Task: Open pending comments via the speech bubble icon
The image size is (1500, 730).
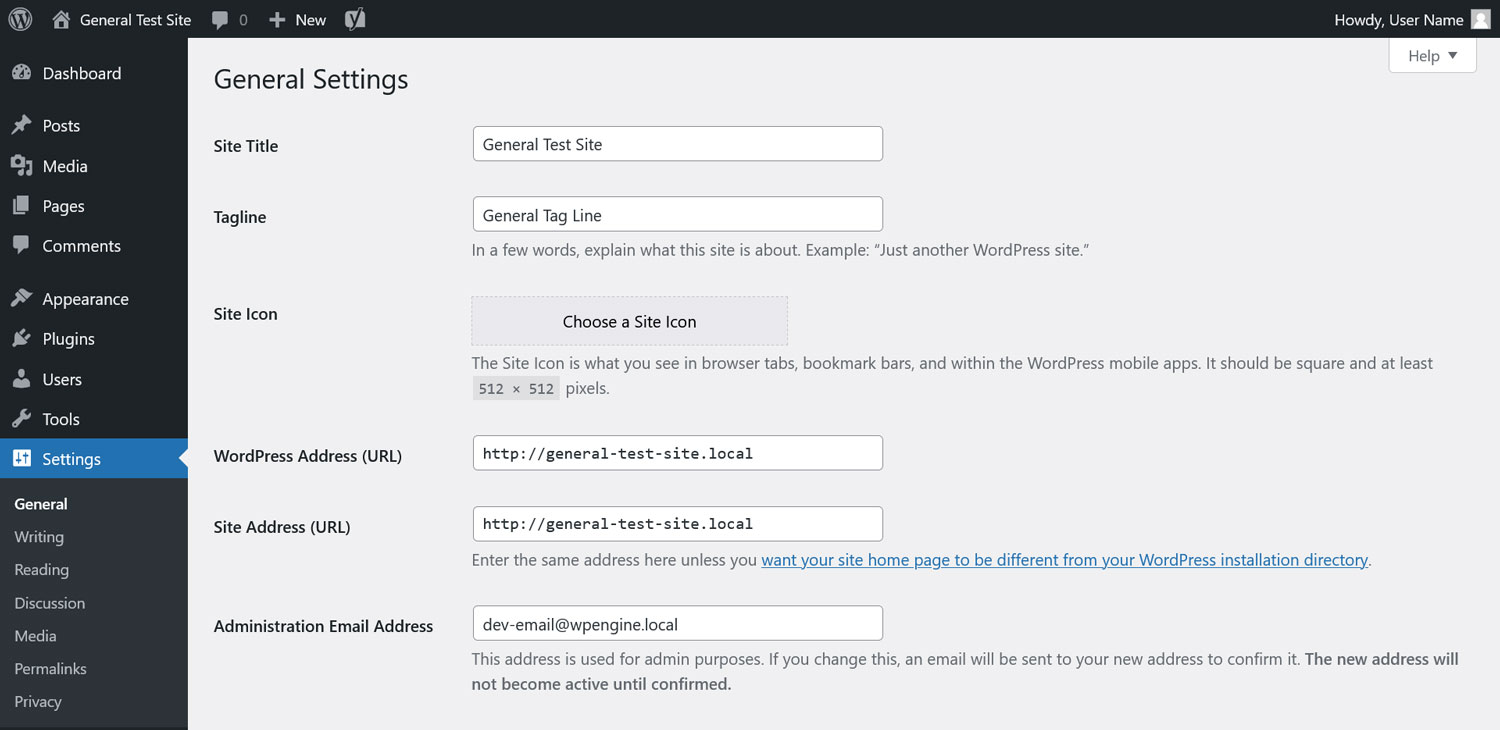Action: [228, 19]
